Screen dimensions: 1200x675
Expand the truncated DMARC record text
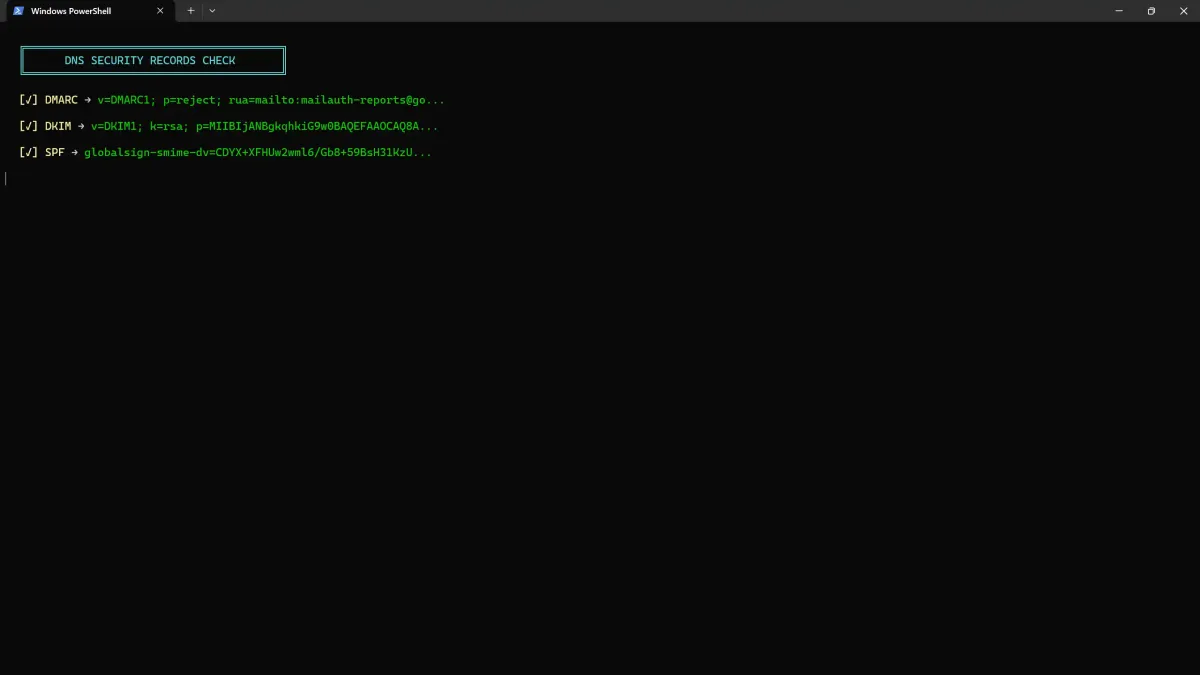436,99
